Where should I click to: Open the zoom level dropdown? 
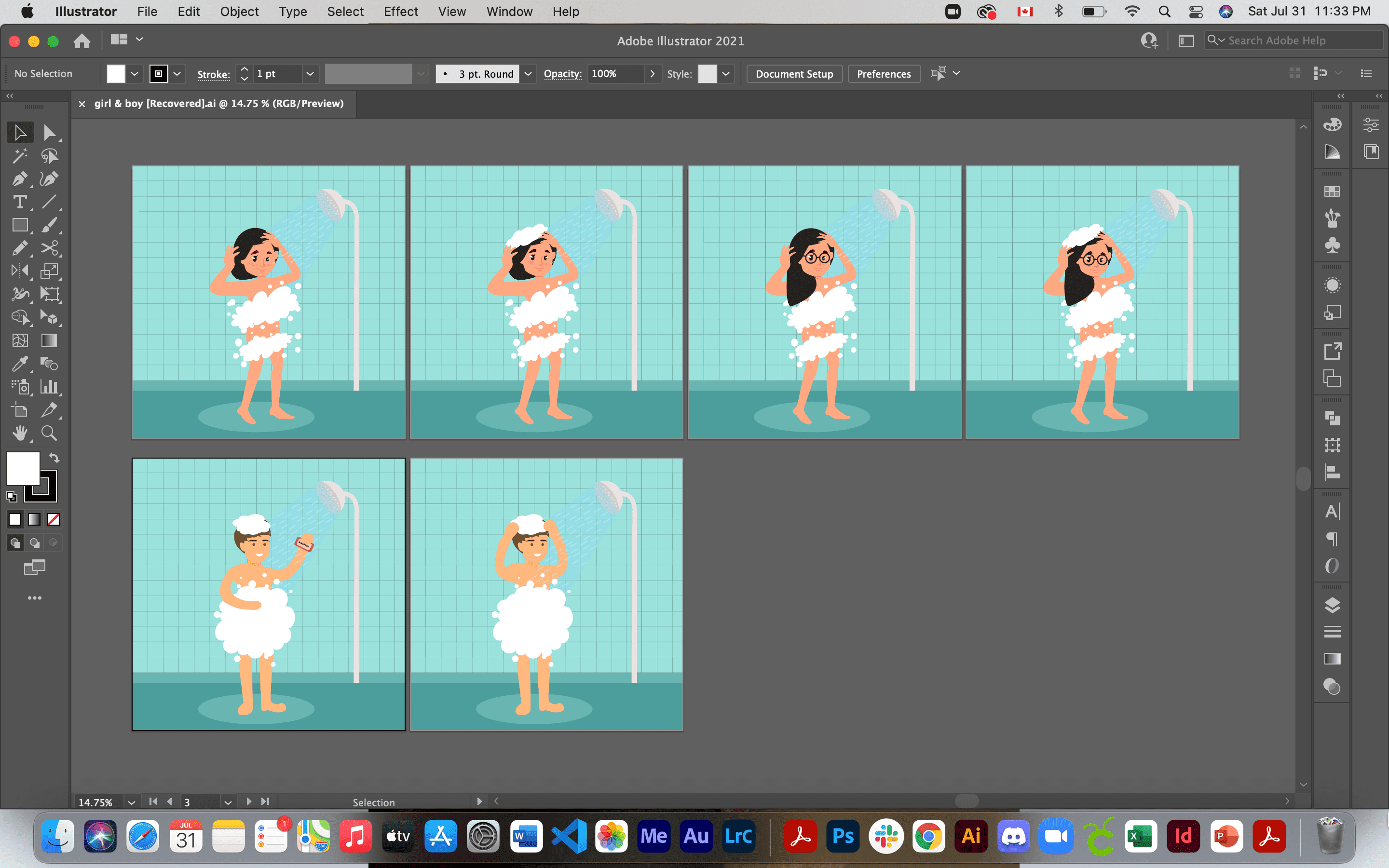(132, 802)
